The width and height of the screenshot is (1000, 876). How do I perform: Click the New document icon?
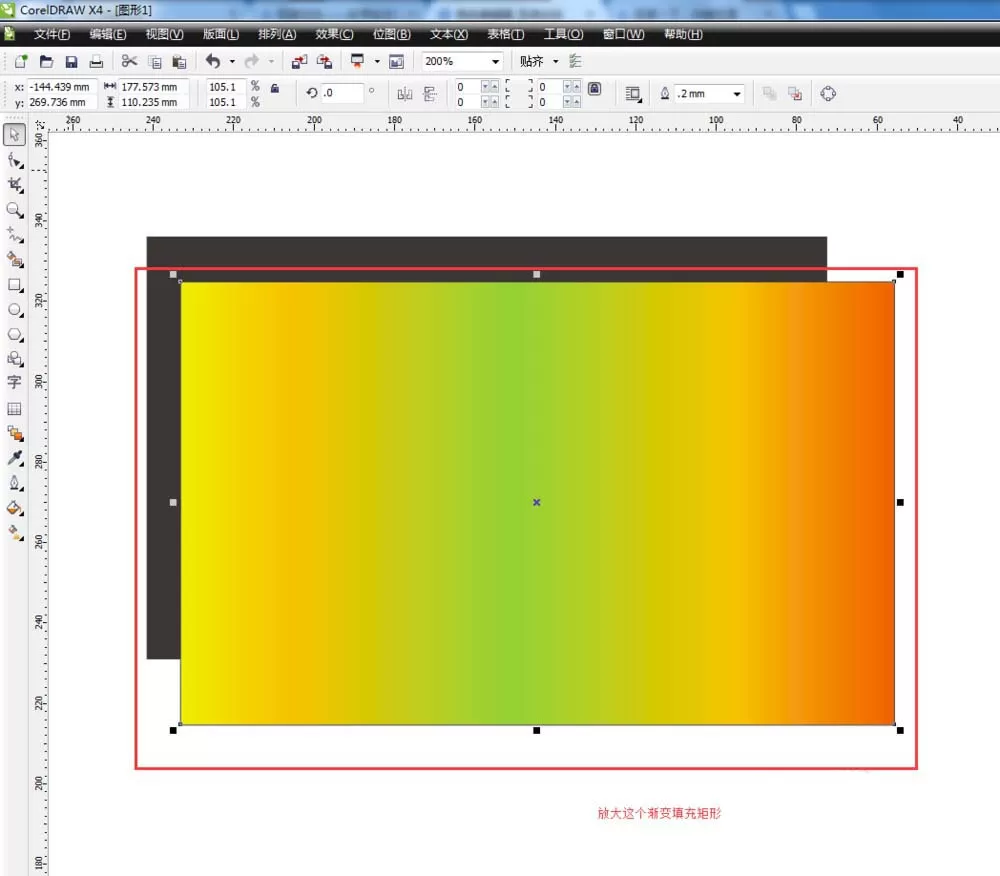[x=21, y=61]
